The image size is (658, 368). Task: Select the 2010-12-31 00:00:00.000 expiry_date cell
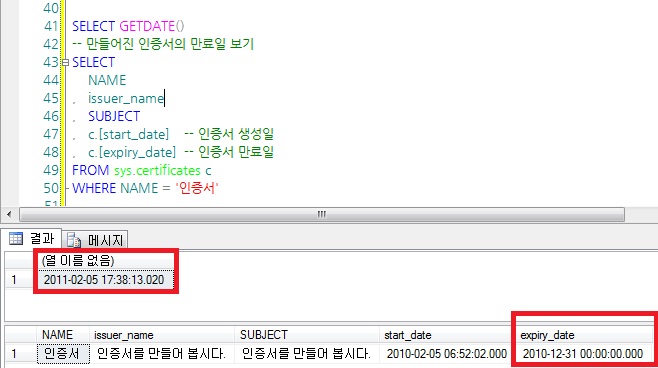(583, 354)
